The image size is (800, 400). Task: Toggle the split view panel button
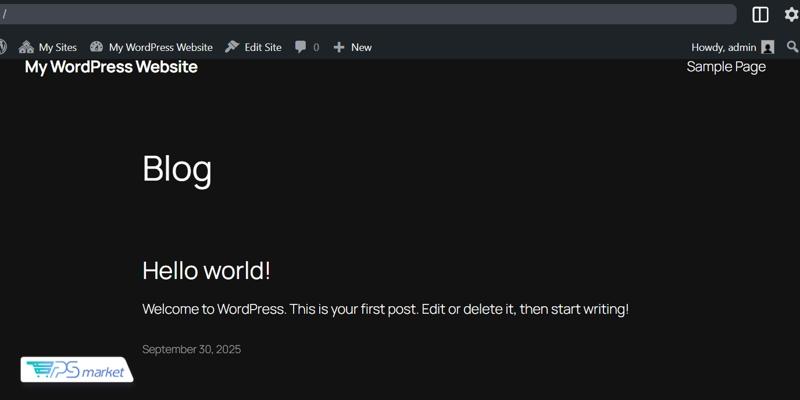click(760, 15)
